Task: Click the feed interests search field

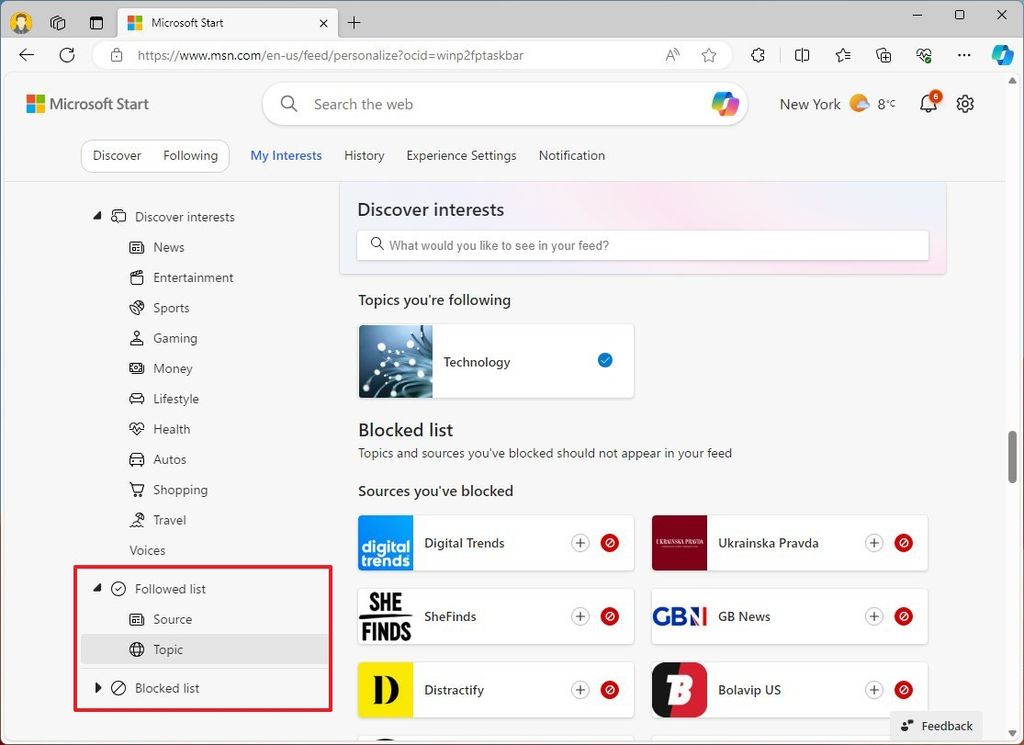Action: pos(641,245)
